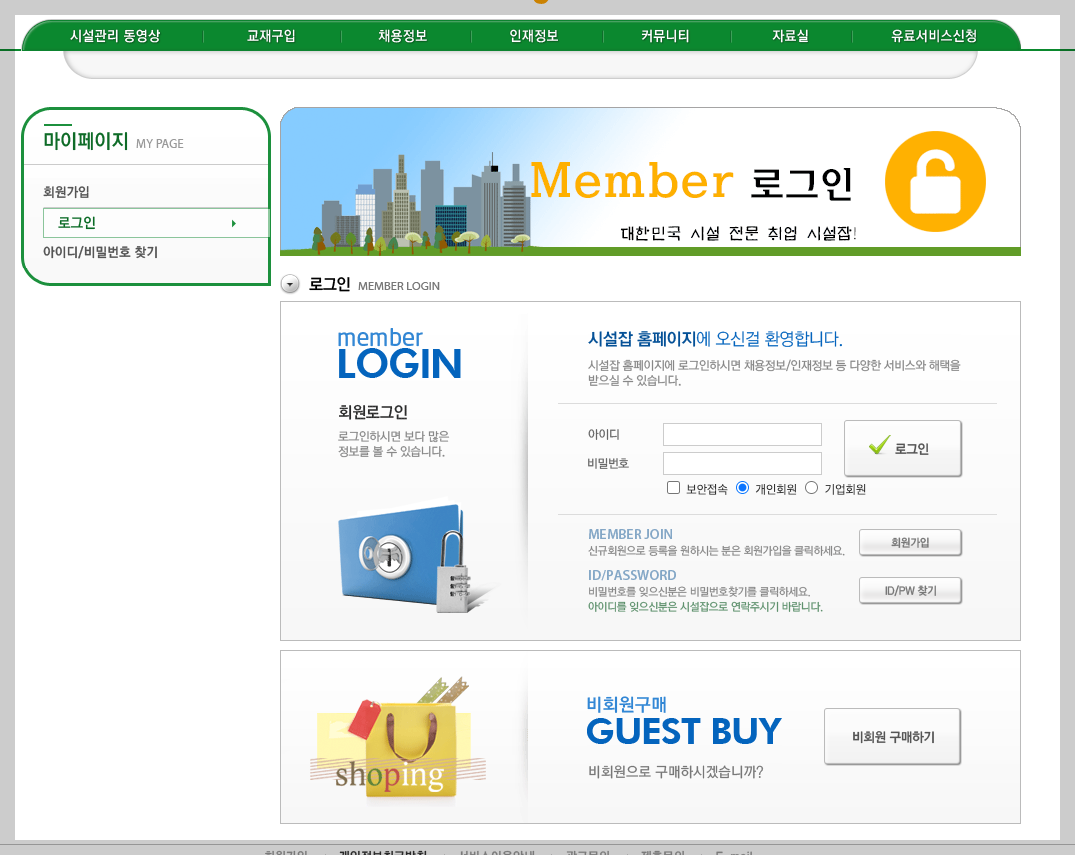Open the 유료서비스신청 menu

click(x=934, y=36)
